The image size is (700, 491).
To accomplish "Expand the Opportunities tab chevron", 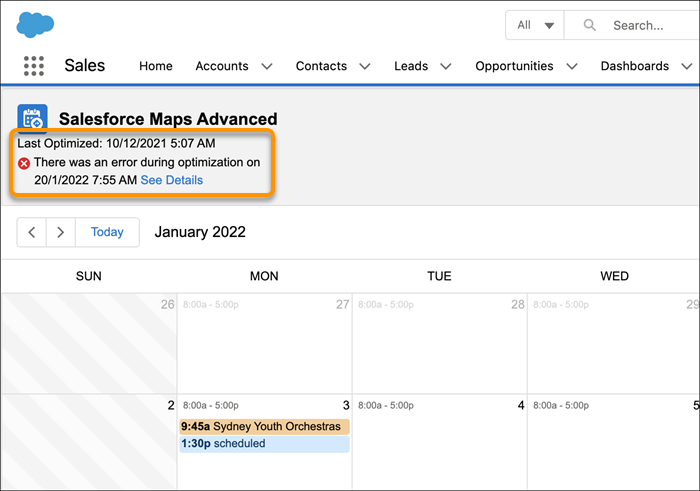I will coord(572,67).
